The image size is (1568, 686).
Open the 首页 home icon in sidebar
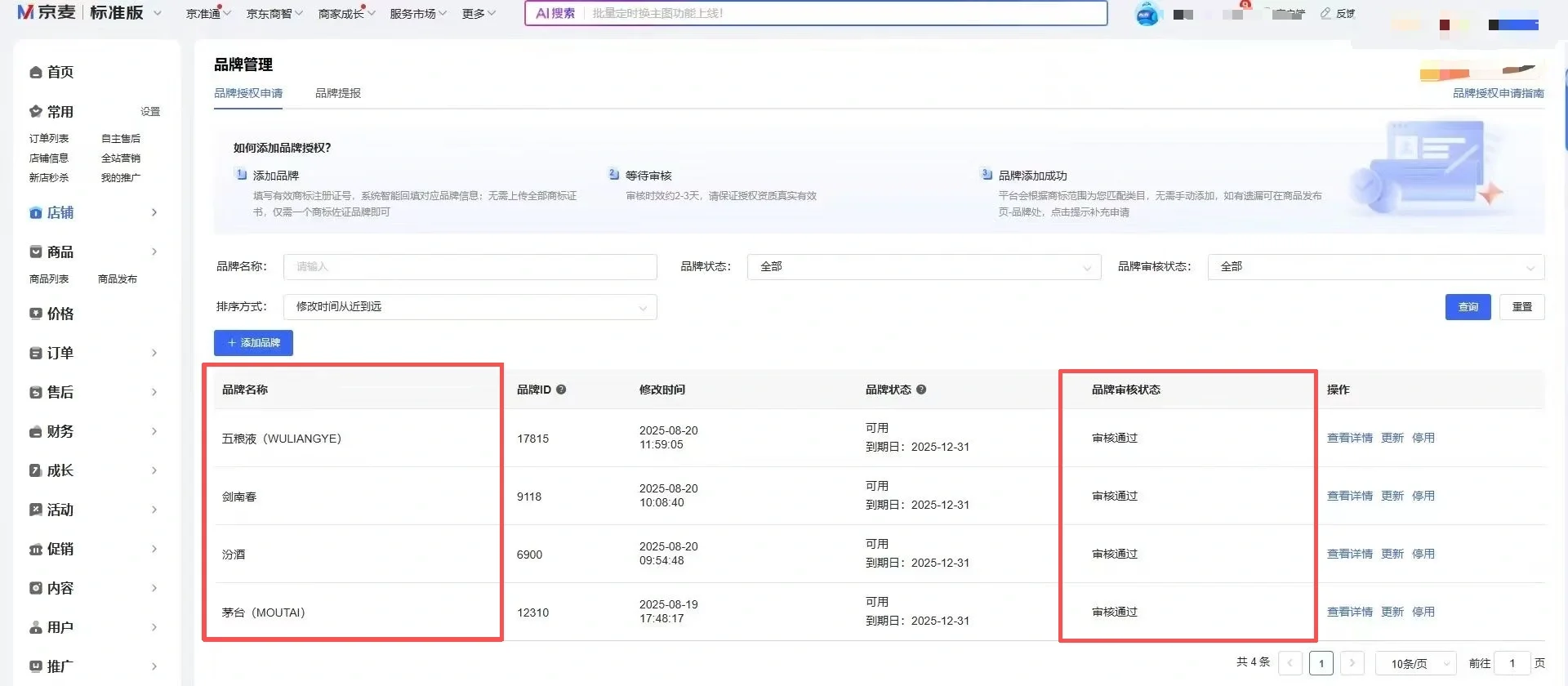36,73
